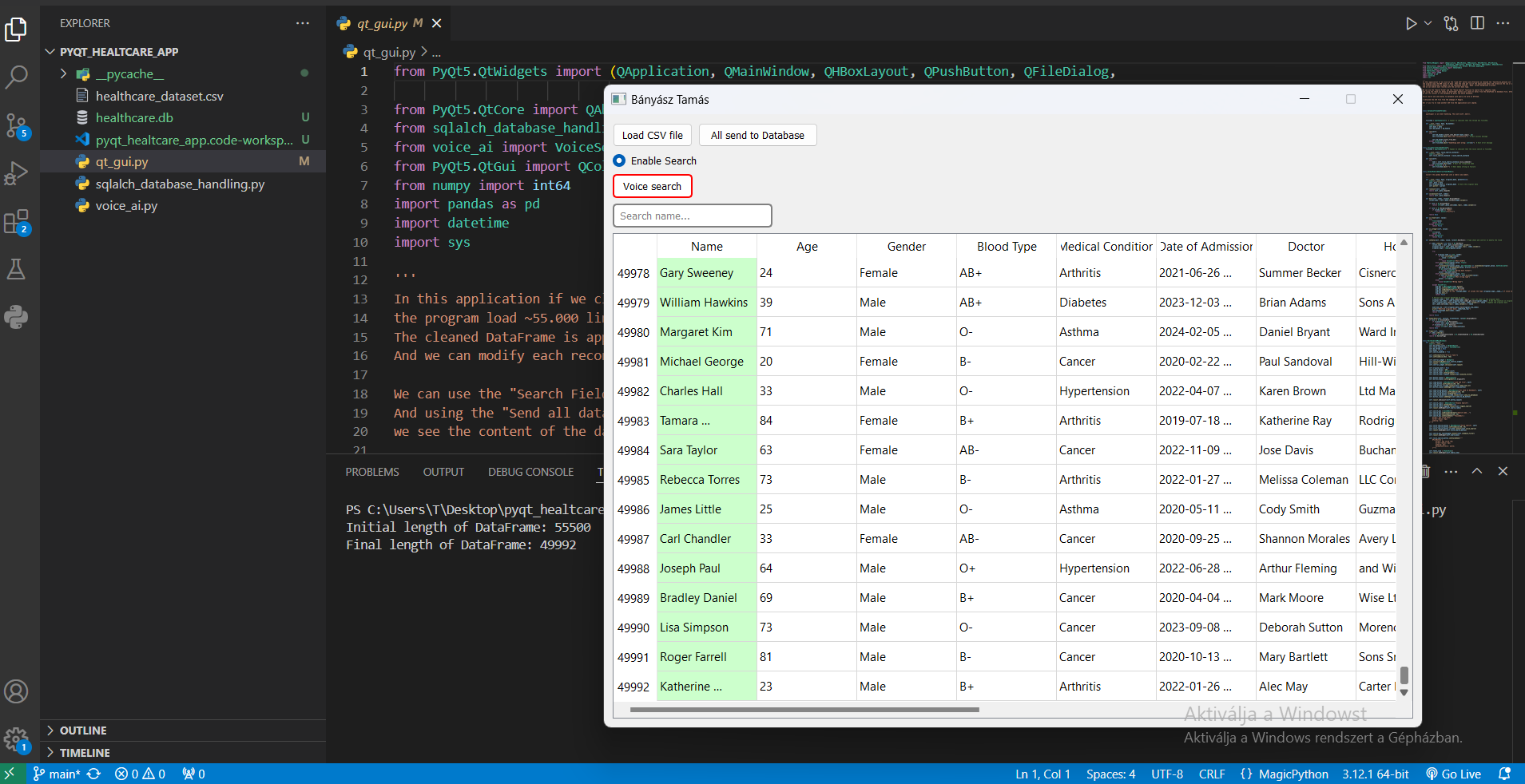Click the remote window icon in status bar
The width and height of the screenshot is (1525, 784).
click(x=10, y=774)
